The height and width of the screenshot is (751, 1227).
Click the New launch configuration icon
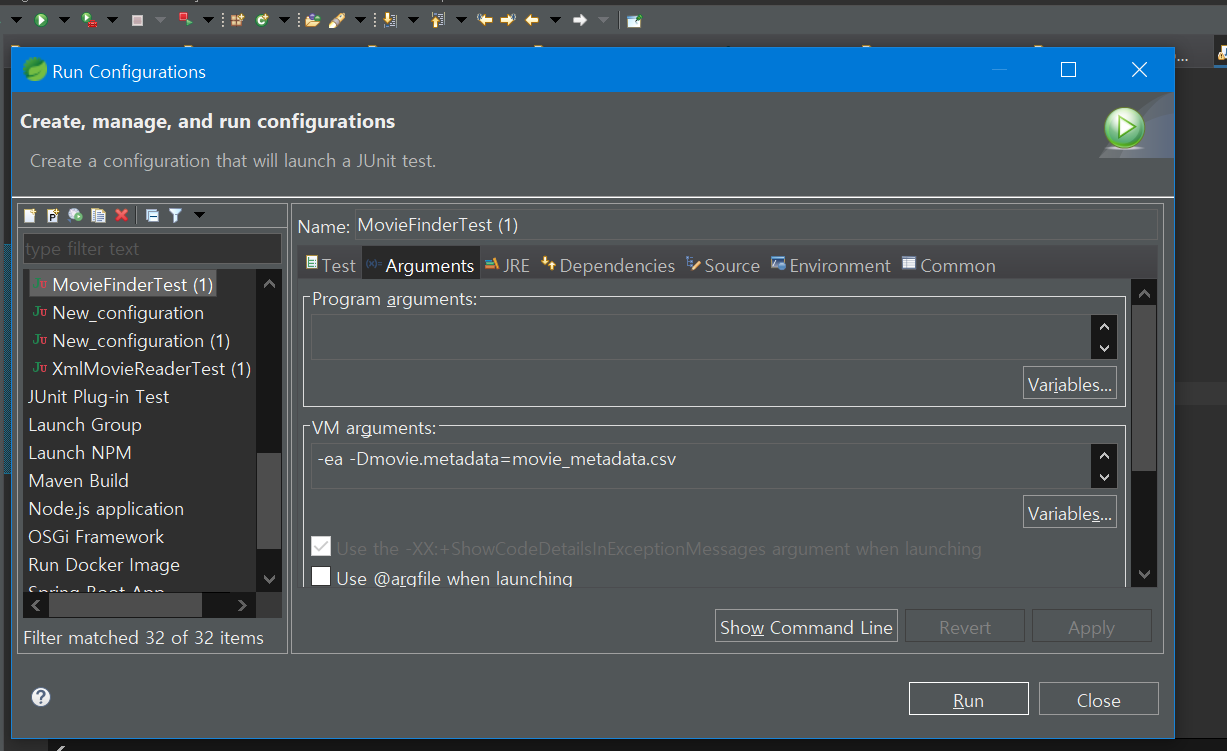click(x=30, y=215)
